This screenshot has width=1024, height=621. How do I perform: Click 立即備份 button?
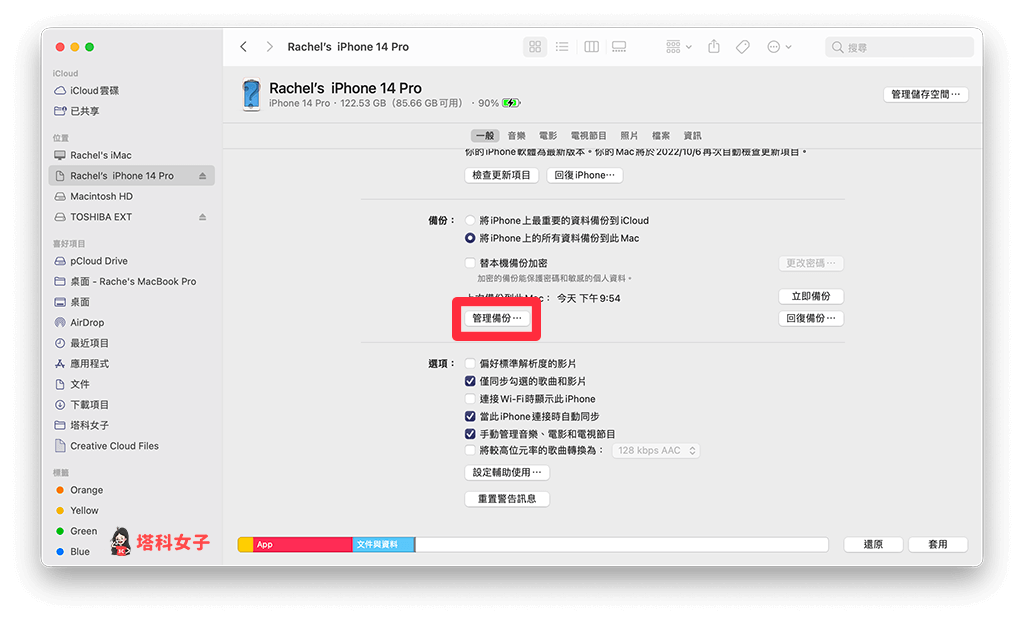click(x=811, y=296)
